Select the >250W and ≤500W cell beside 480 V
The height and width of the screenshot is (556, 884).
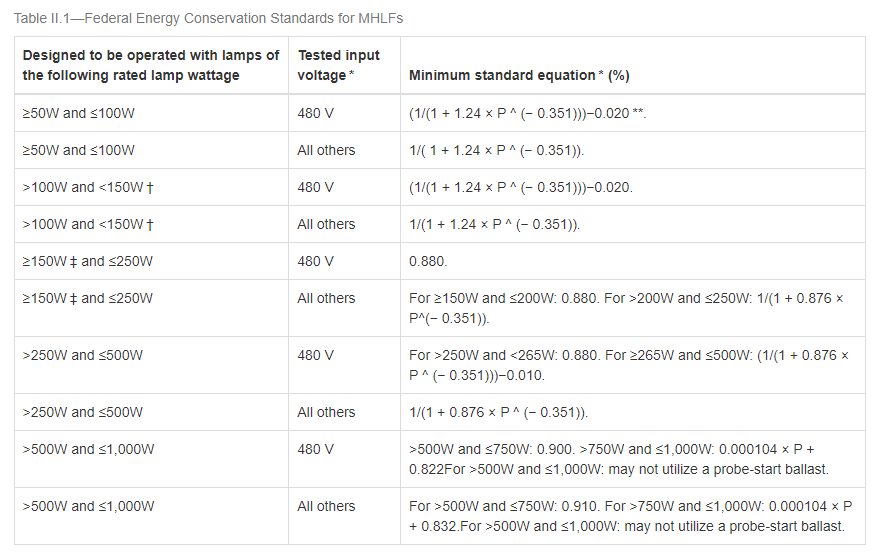(x=83, y=355)
